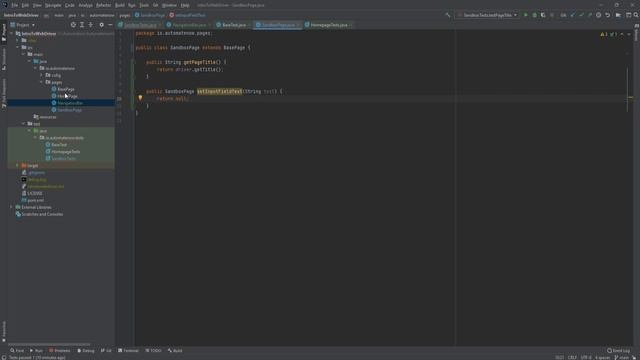Click the Favorites vertical tab on left edge
Screen dimensions: 640x360
point(4,331)
